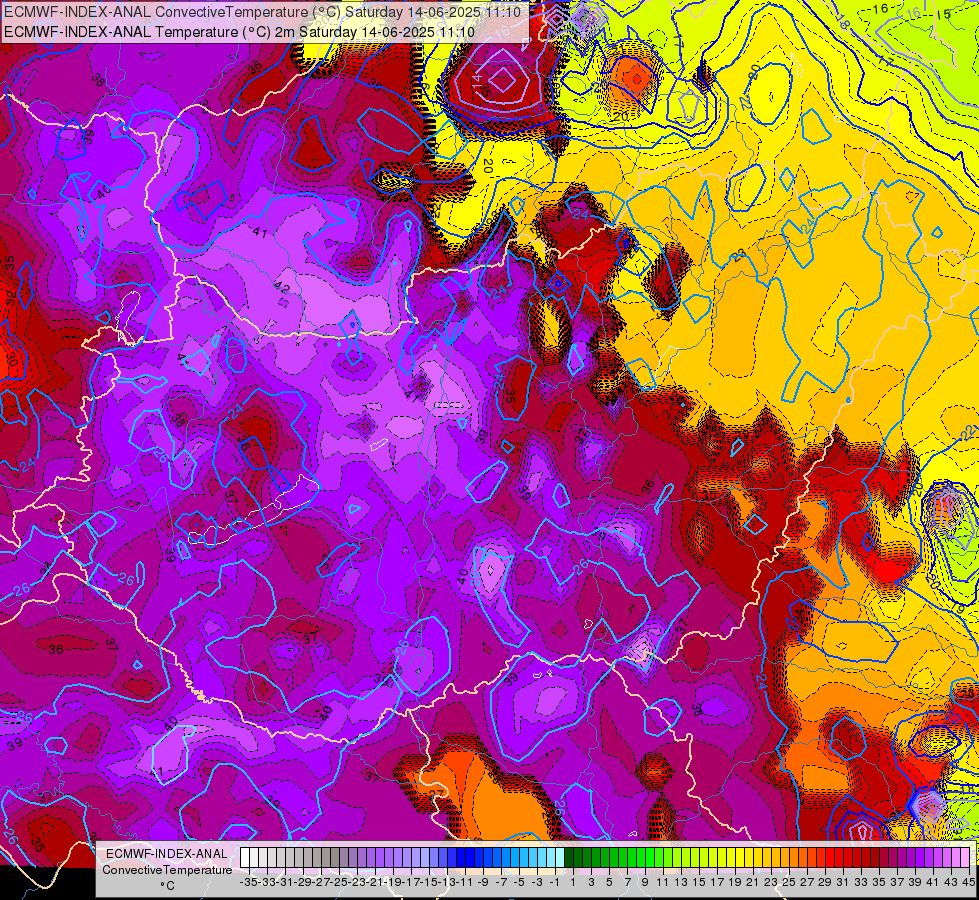Image resolution: width=979 pixels, height=900 pixels.
Task: Click the '29' value on the legend scale
Action: 824,882
